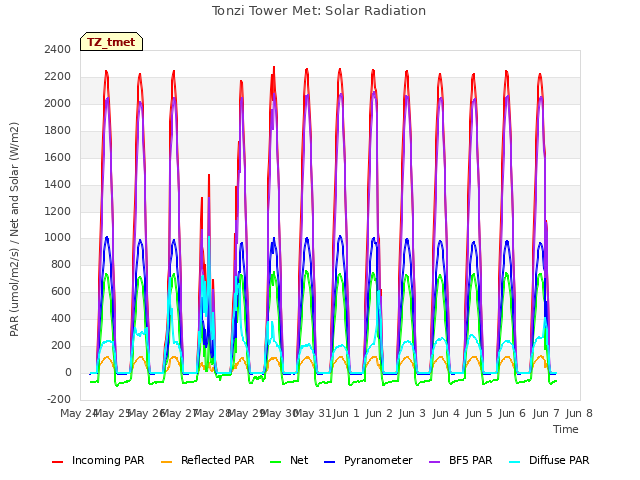Click the cyan Diffuse PAR legend swatch
The height and width of the screenshot is (480, 640).
(515, 462)
